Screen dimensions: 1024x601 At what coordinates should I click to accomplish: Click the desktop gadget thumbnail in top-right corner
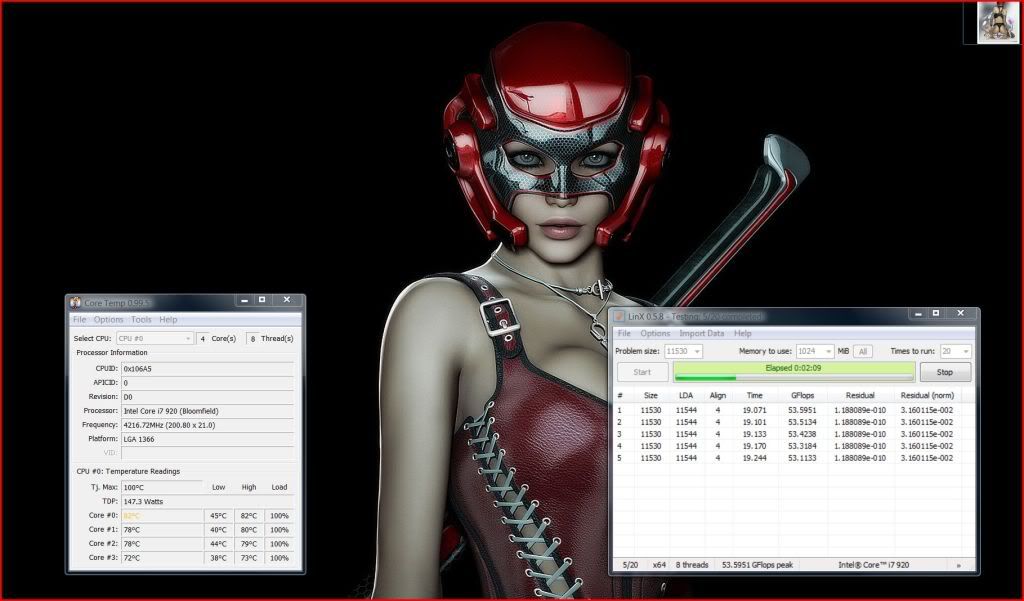point(997,22)
